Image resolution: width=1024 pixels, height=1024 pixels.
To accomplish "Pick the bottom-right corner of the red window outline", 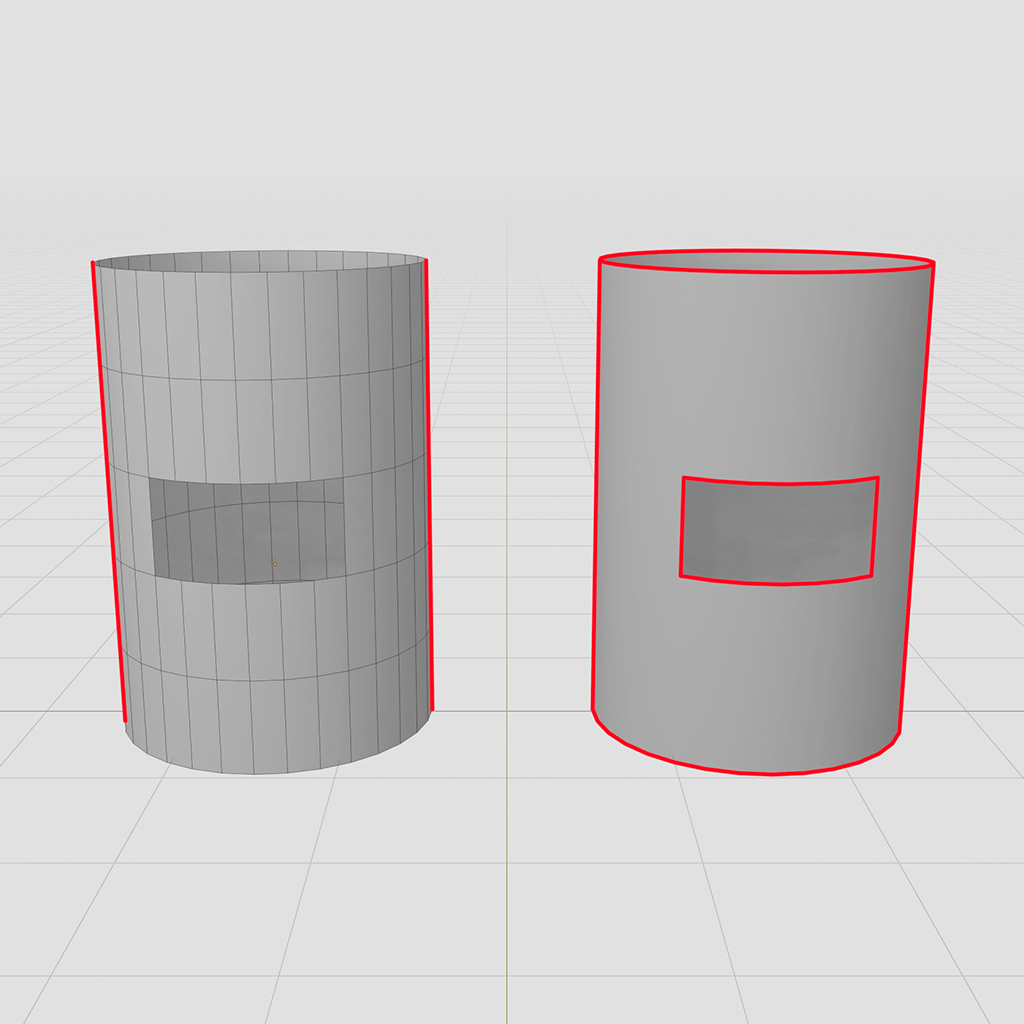I will pos(871,575).
